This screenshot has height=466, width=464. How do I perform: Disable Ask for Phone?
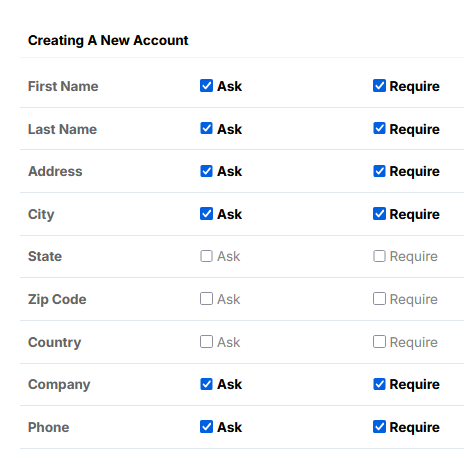206,427
